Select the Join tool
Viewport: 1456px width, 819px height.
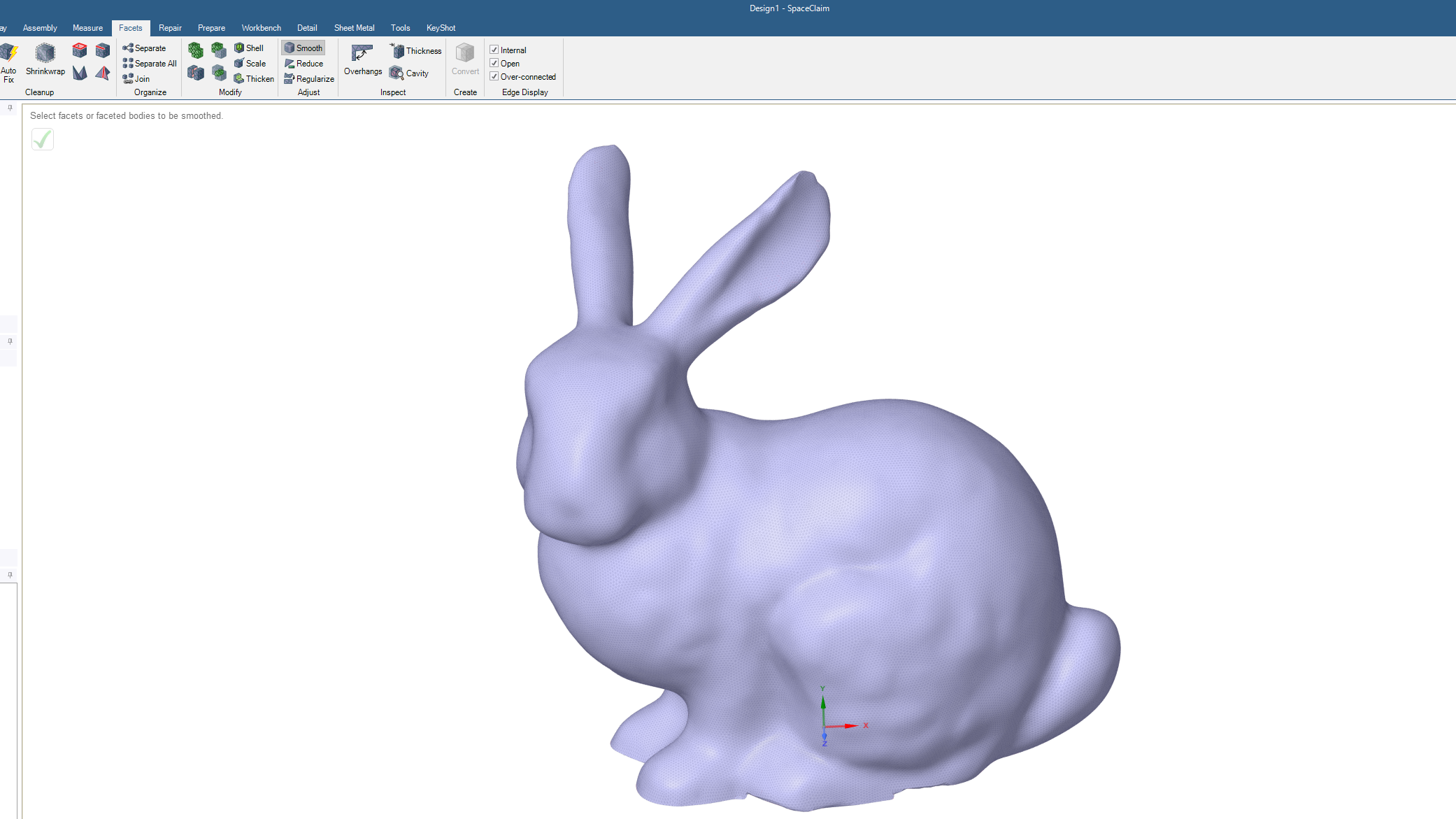(136, 79)
